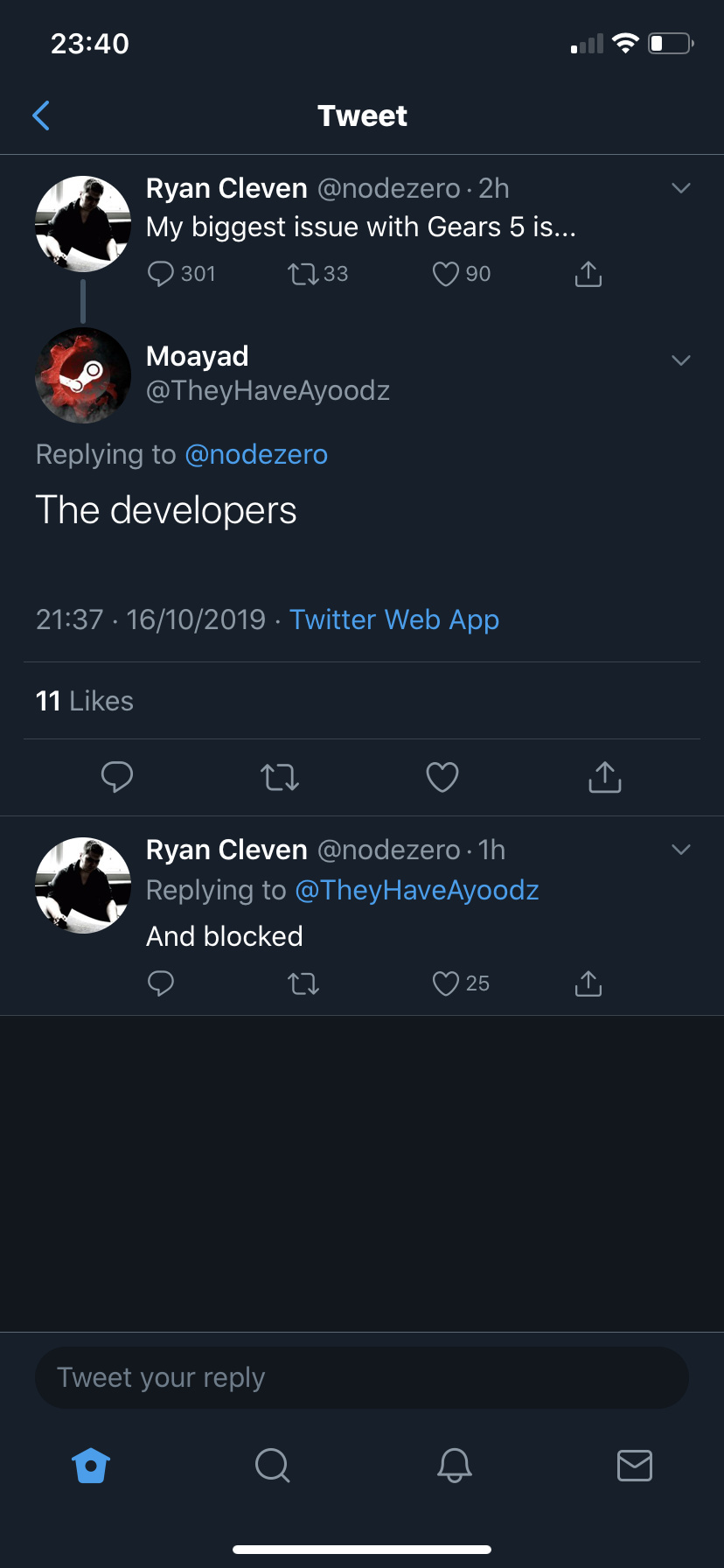View the 11 Likes list
The image size is (724, 1568).
click(x=85, y=701)
